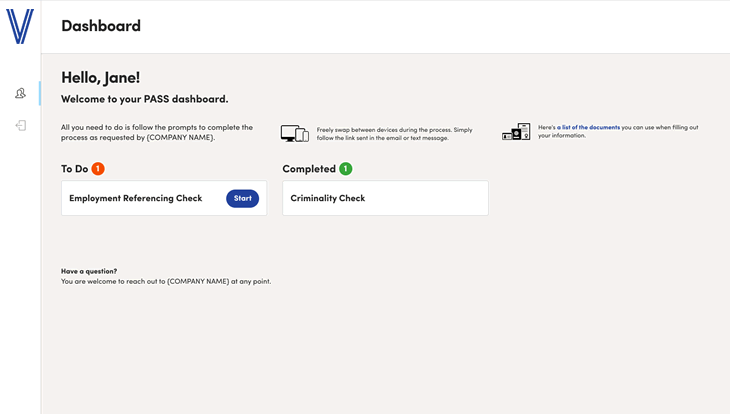Click the orange To Do count badge
The width and height of the screenshot is (730, 414).
click(98, 169)
